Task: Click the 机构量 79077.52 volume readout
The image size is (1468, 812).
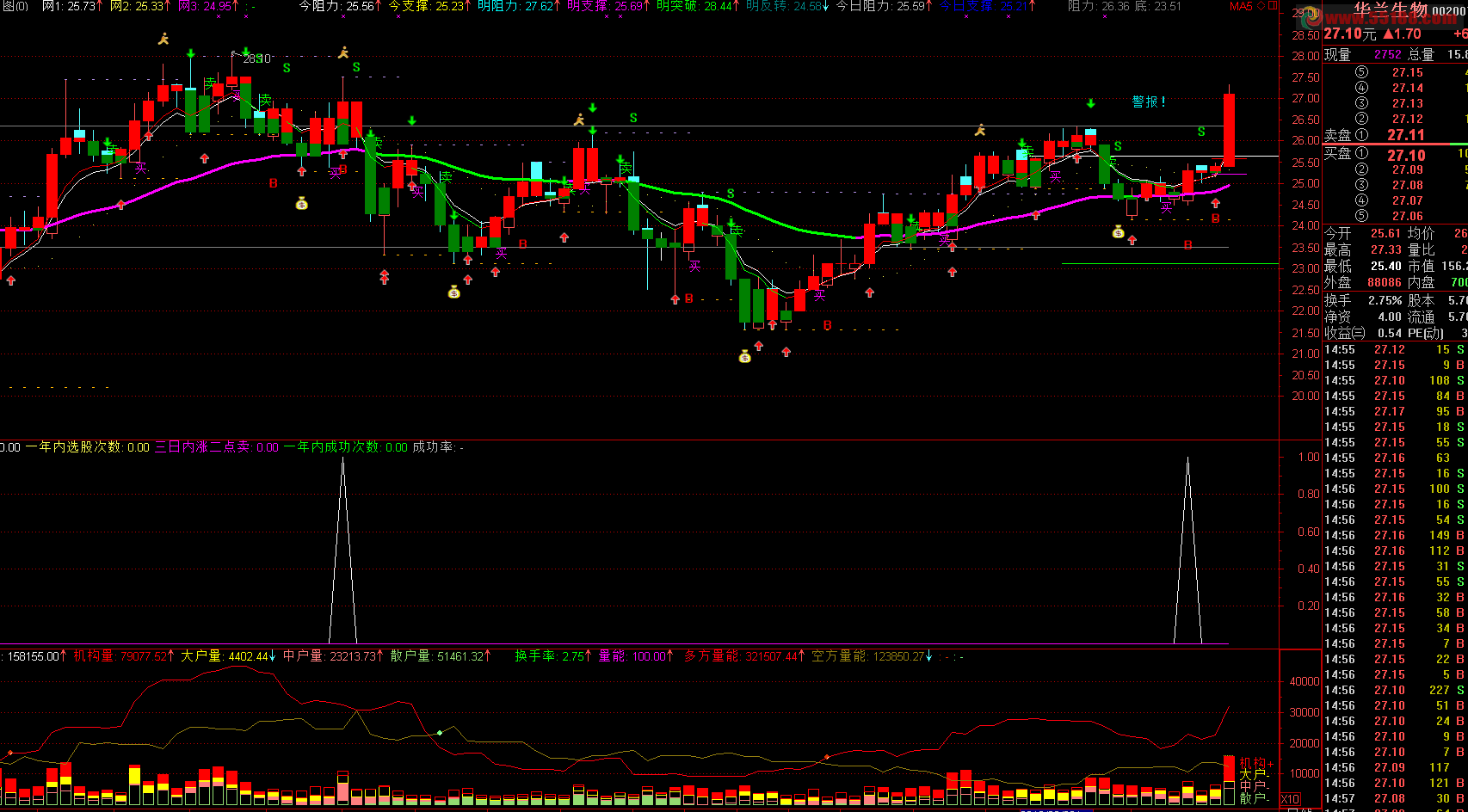Action: point(124,656)
